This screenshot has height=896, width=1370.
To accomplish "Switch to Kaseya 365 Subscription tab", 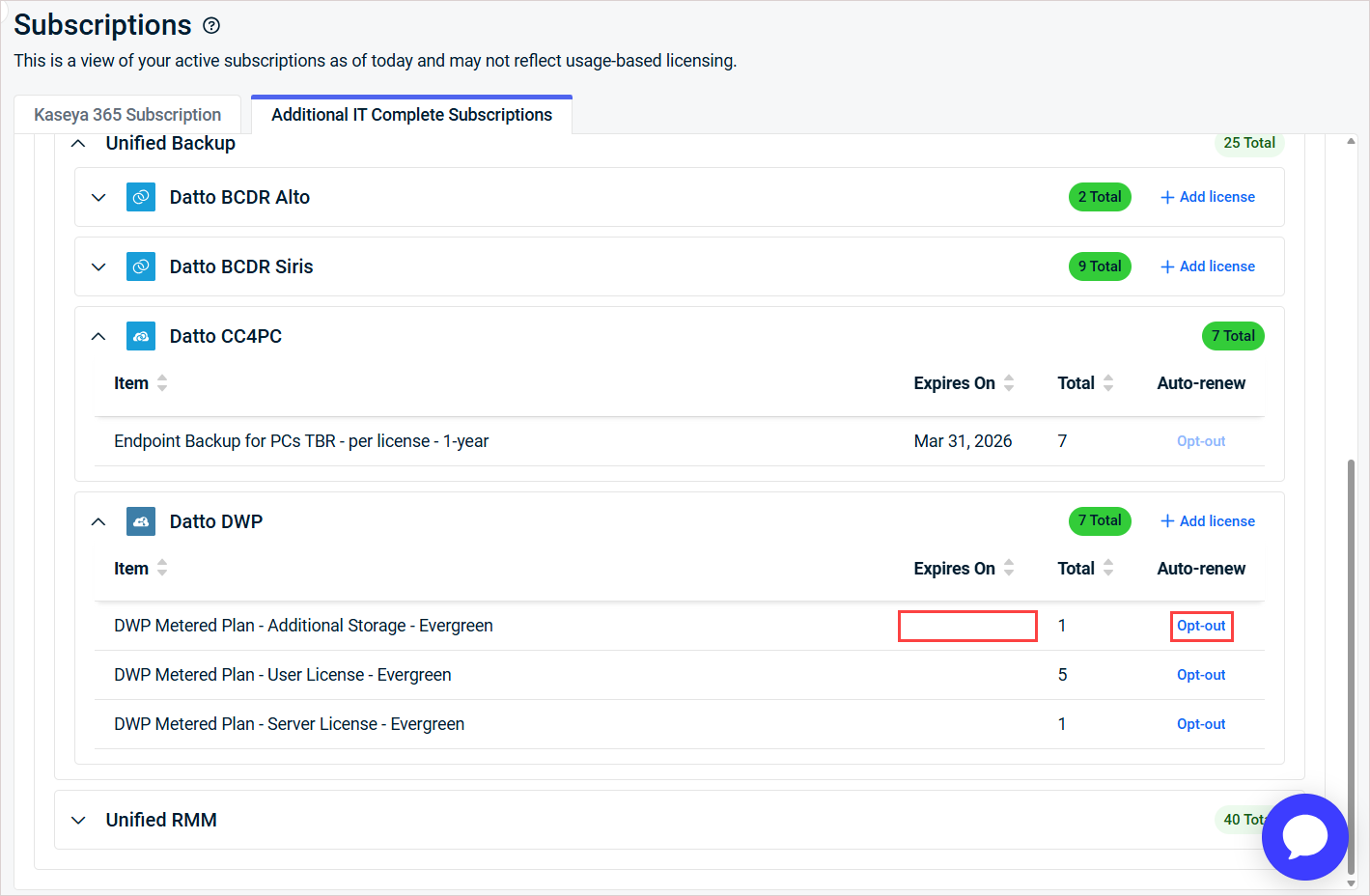I will [127, 115].
